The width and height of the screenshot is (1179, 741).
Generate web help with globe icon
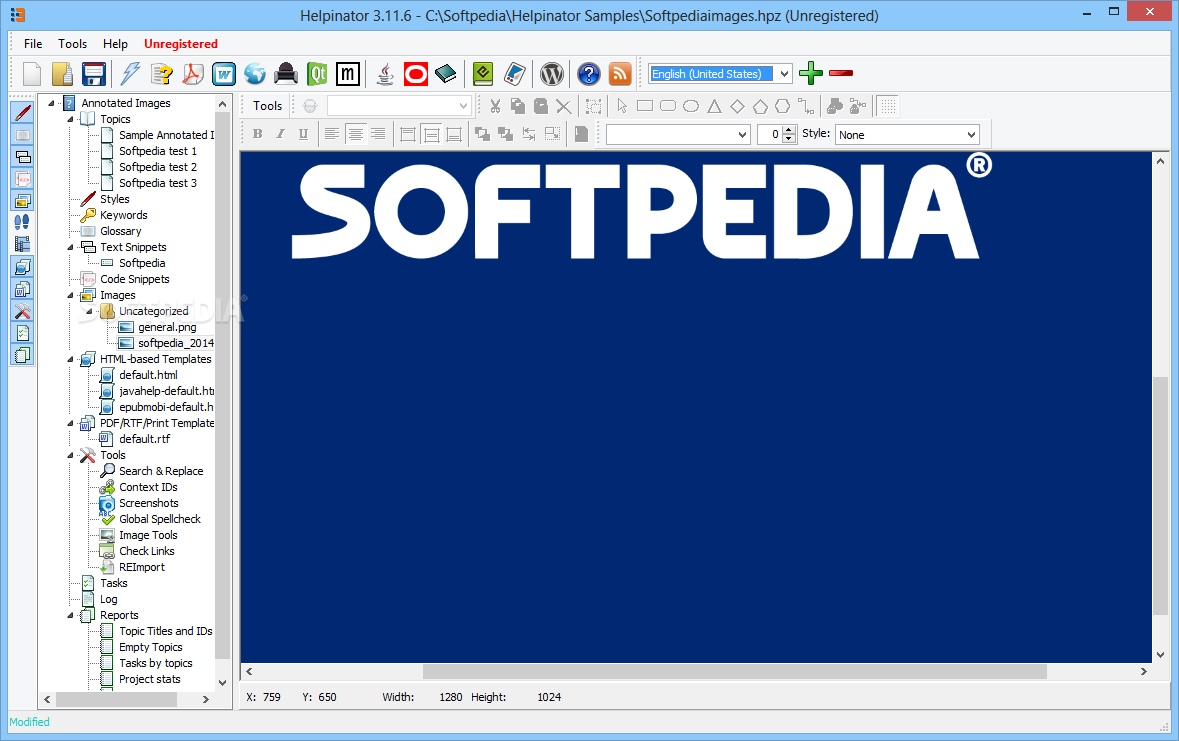(255, 74)
